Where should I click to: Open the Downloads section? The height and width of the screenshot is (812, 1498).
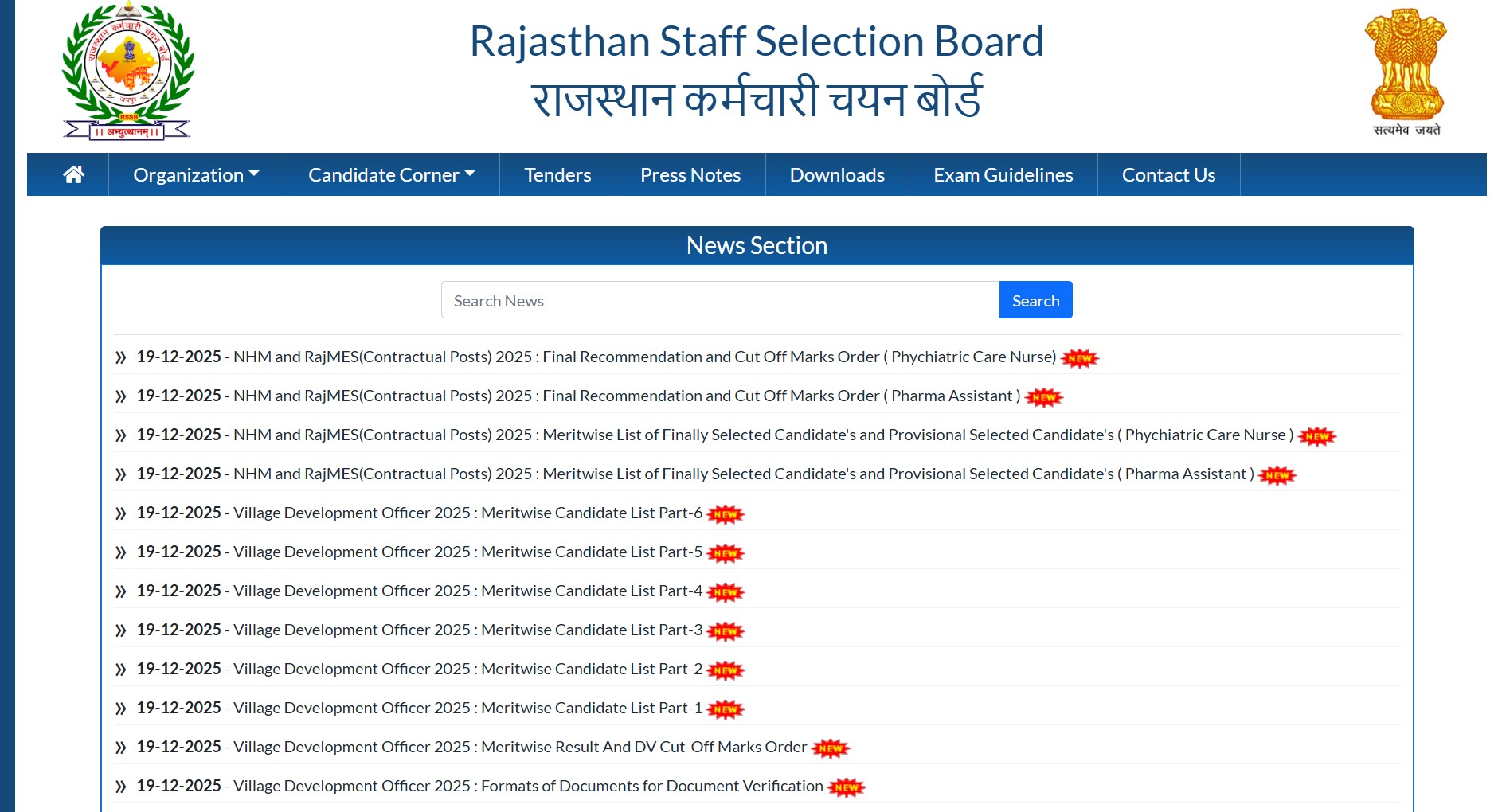[837, 174]
